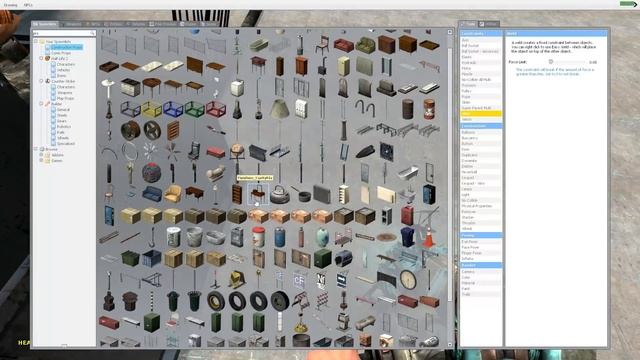The width and height of the screenshot is (640, 360).
Task: Select the Rope tool
Action: [x=481, y=97]
